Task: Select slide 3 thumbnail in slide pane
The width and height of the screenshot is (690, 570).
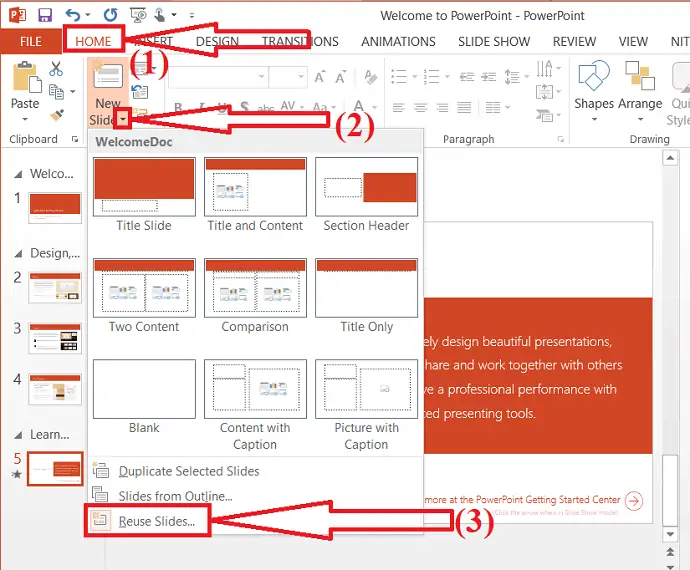Action: click(x=55, y=338)
